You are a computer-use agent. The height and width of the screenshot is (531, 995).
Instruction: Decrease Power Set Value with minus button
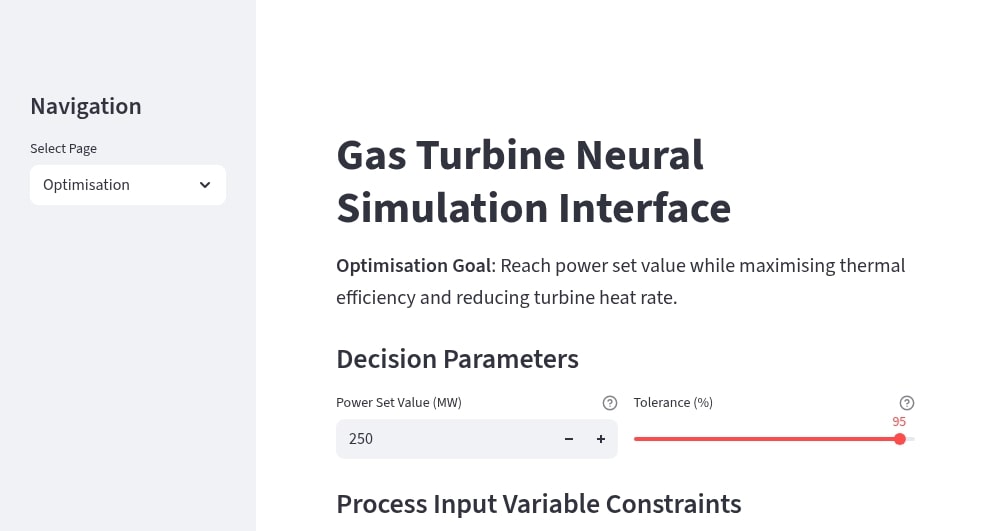569,439
